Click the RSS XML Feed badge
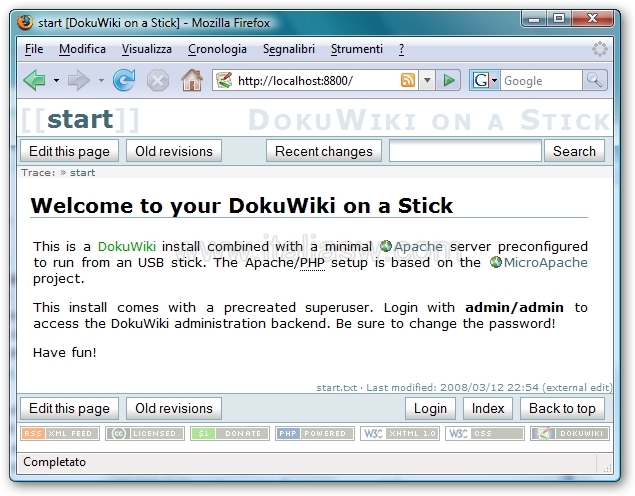 tap(60, 433)
